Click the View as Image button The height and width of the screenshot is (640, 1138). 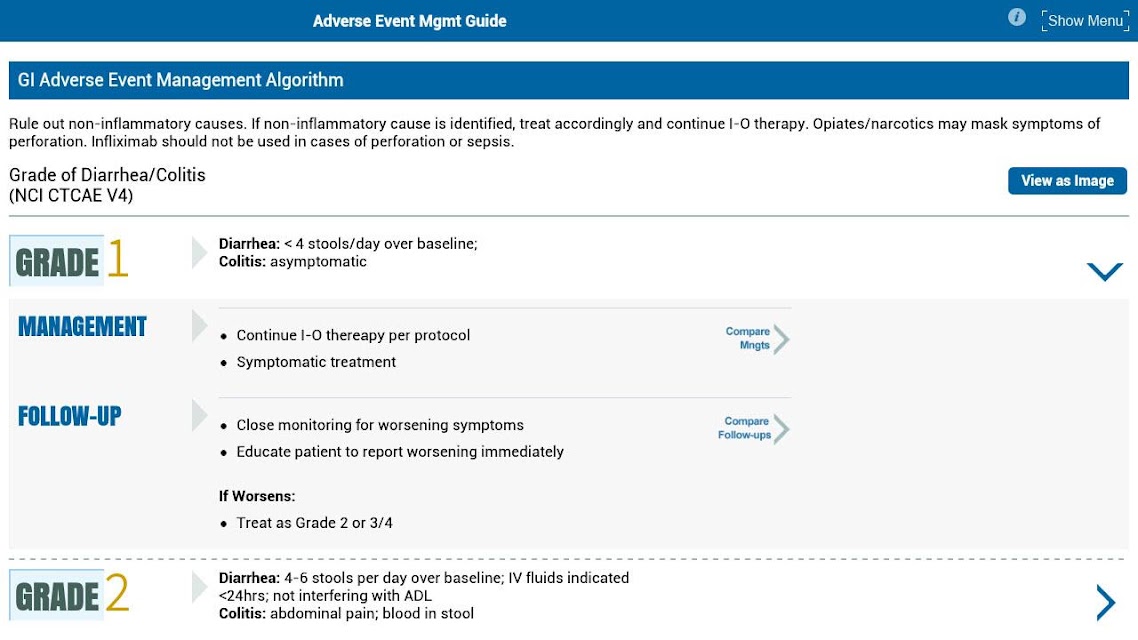point(1067,181)
